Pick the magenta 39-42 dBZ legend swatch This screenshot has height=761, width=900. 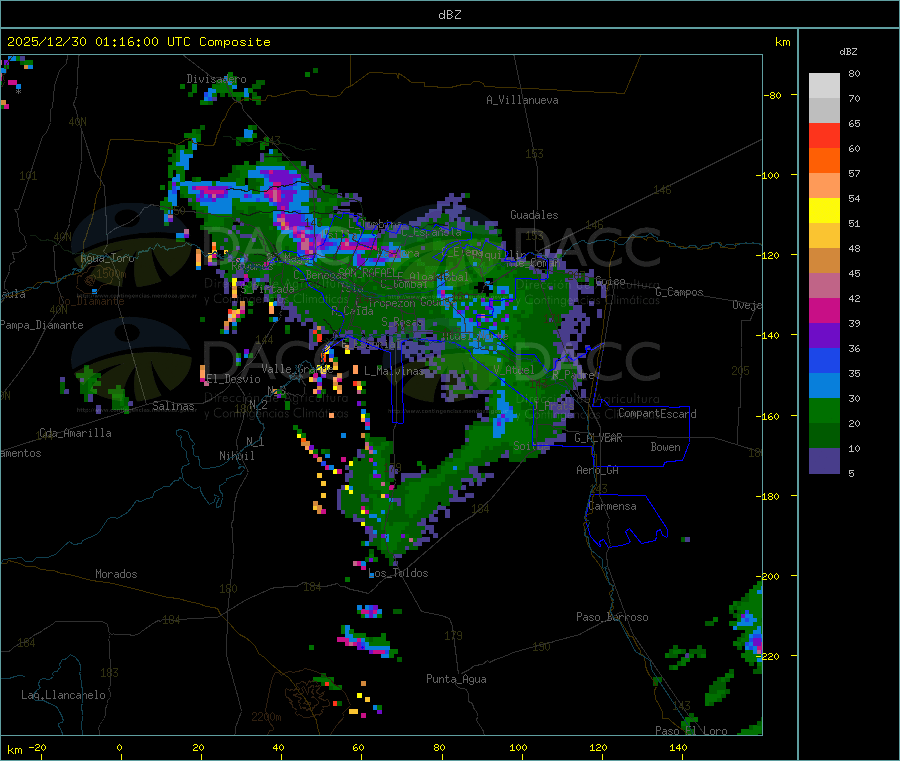coord(824,310)
